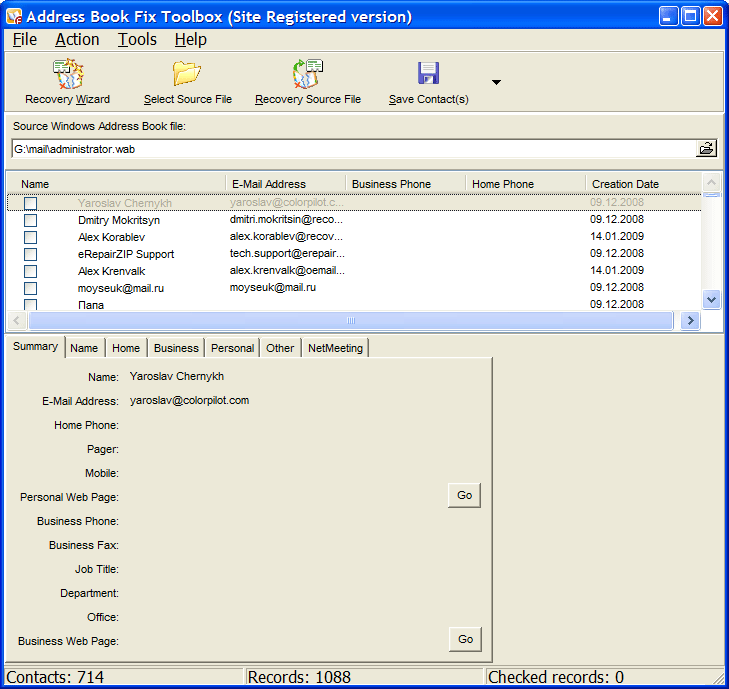The height and width of the screenshot is (689, 729).
Task: Check the Yaroslav Chernykh contact checkbox
Action: tap(31, 203)
